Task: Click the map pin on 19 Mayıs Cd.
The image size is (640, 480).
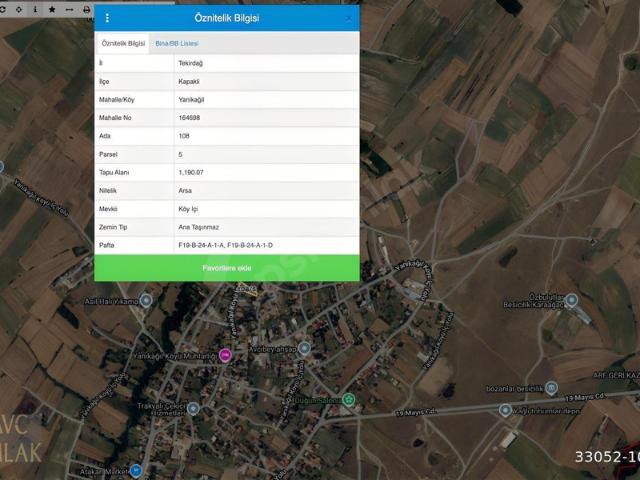Action: coord(505,410)
